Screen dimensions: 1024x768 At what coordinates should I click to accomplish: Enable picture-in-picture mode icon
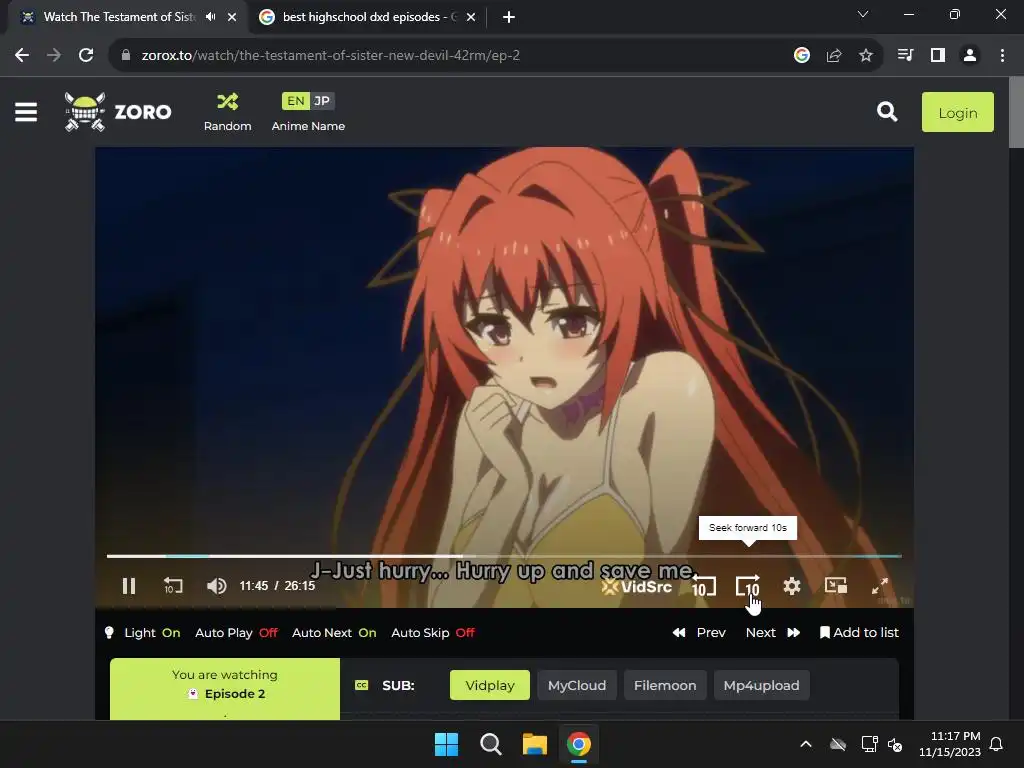[836, 586]
